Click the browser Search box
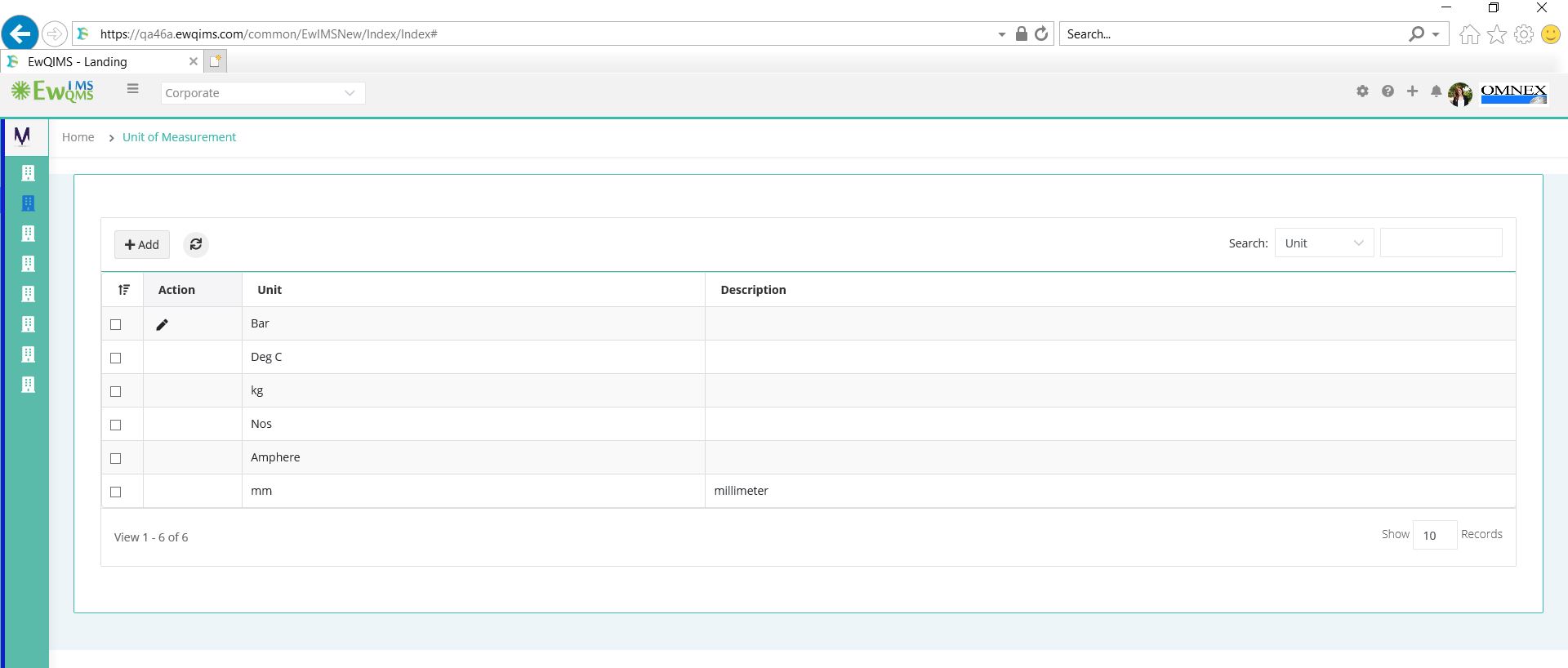Screen dimensions: 1568x668 pyautogui.click(x=1233, y=34)
